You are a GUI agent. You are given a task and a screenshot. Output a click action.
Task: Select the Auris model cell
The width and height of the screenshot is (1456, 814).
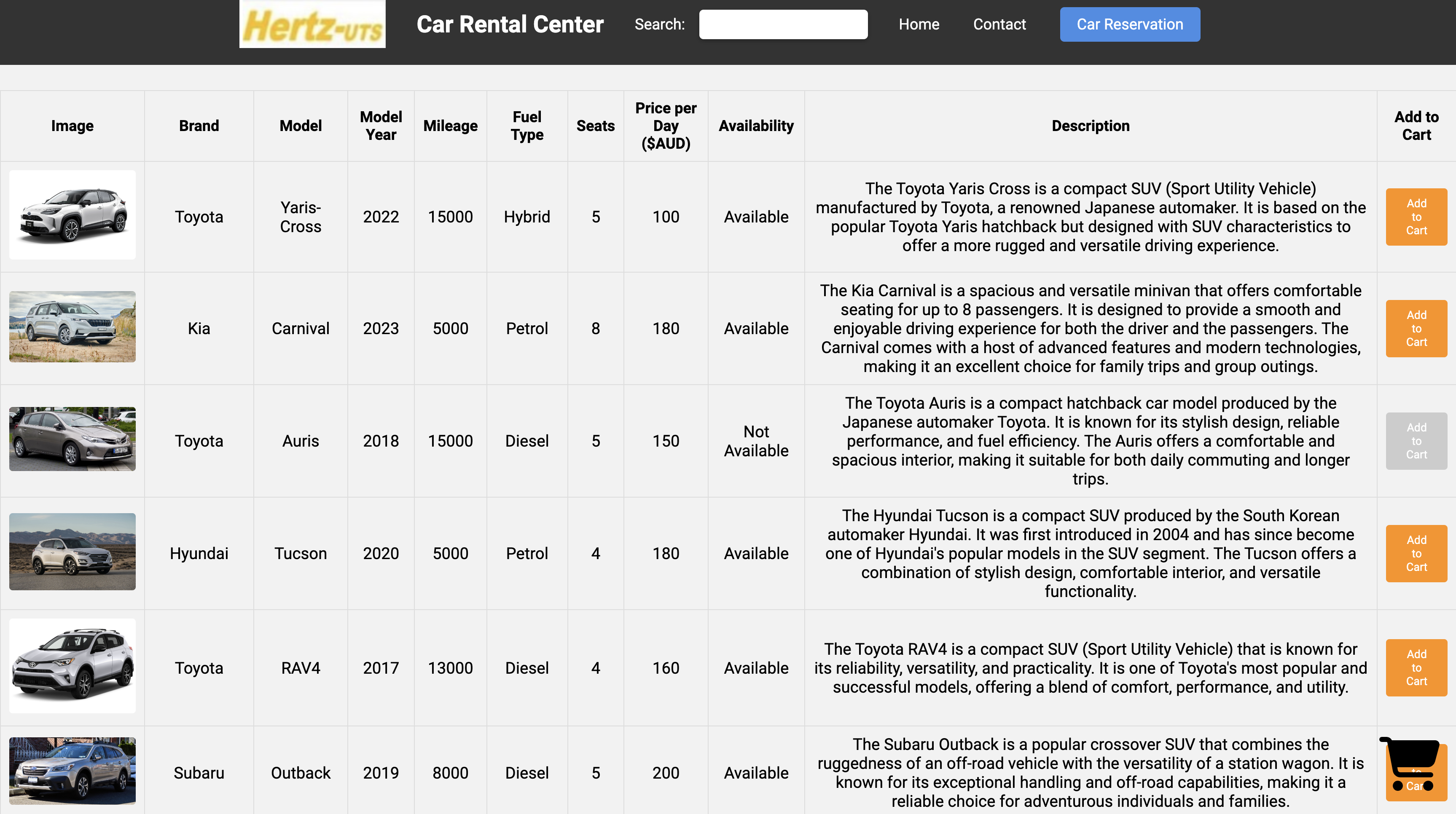[301, 441]
